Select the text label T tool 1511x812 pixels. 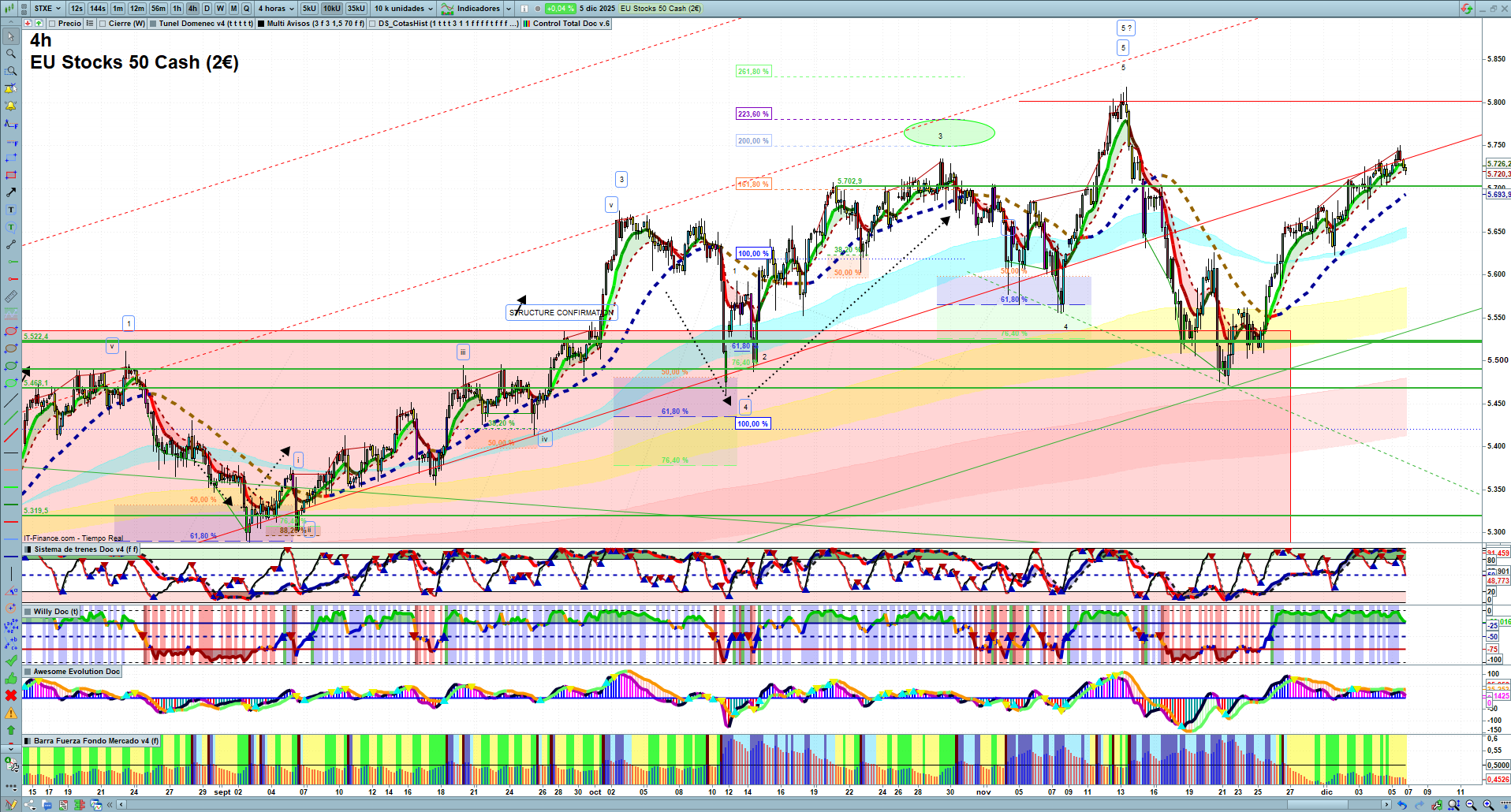(11, 210)
